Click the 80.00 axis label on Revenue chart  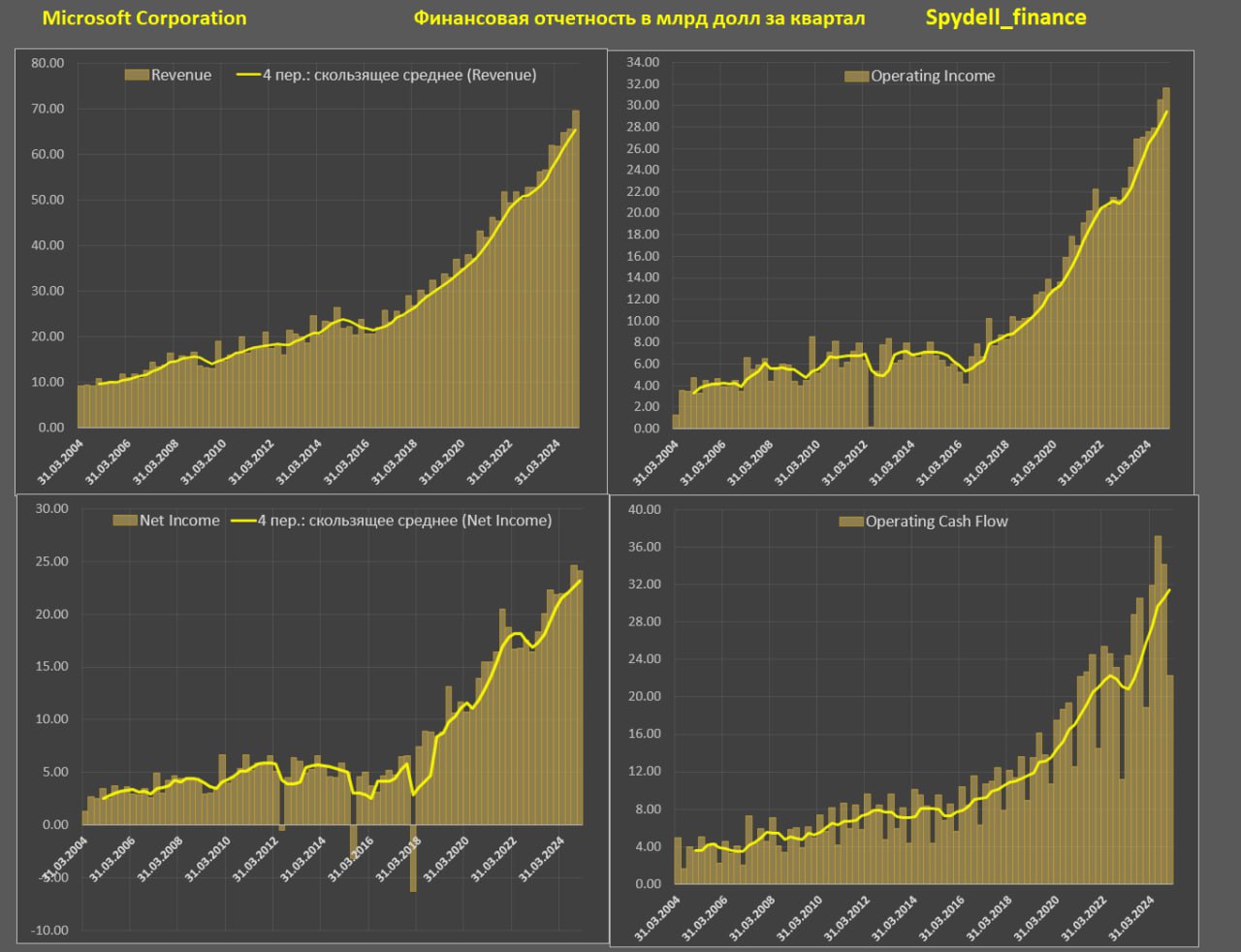click(48, 63)
